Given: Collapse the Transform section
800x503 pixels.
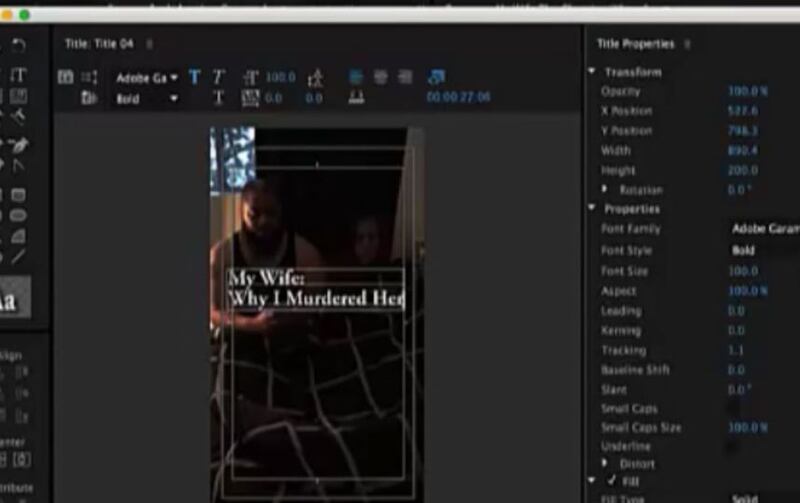Looking at the screenshot, I should [592, 72].
